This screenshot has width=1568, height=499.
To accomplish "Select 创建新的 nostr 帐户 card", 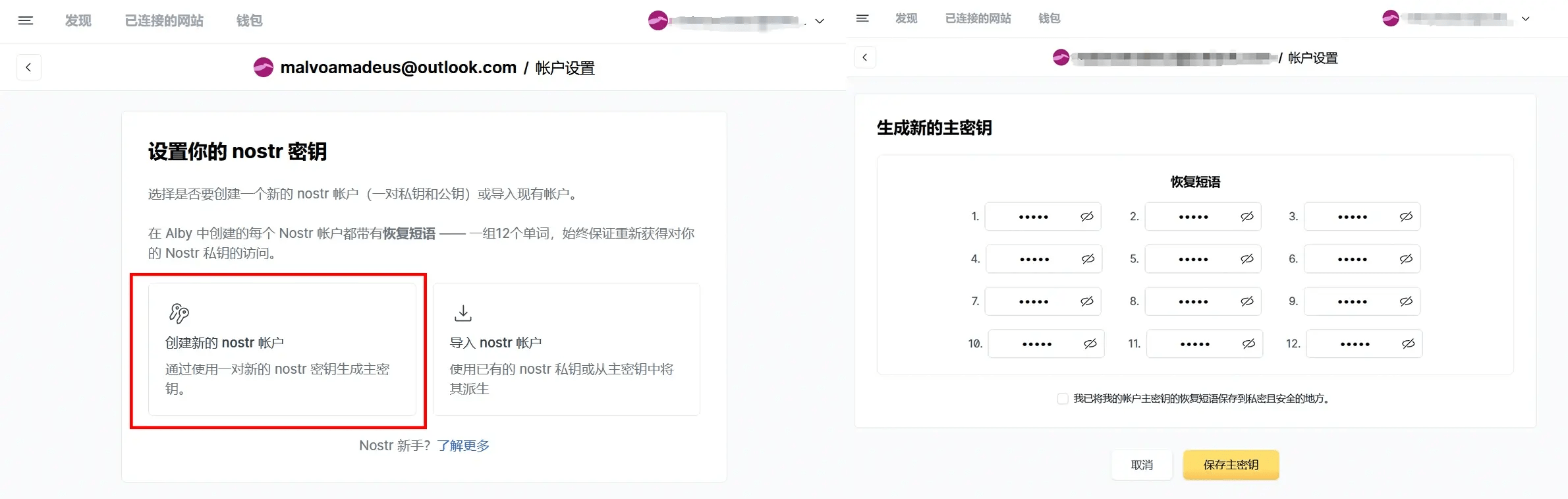I will 282,349.
